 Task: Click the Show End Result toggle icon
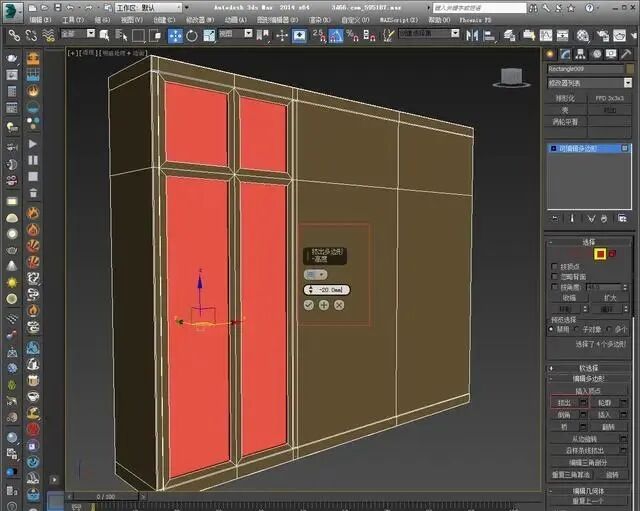pos(572,219)
